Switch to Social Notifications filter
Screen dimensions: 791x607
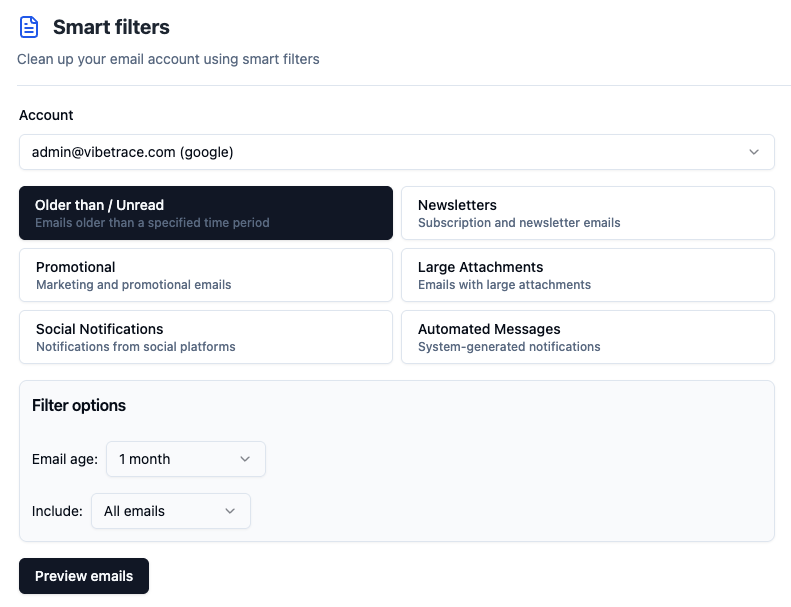pyautogui.click(x=206, y=337)
